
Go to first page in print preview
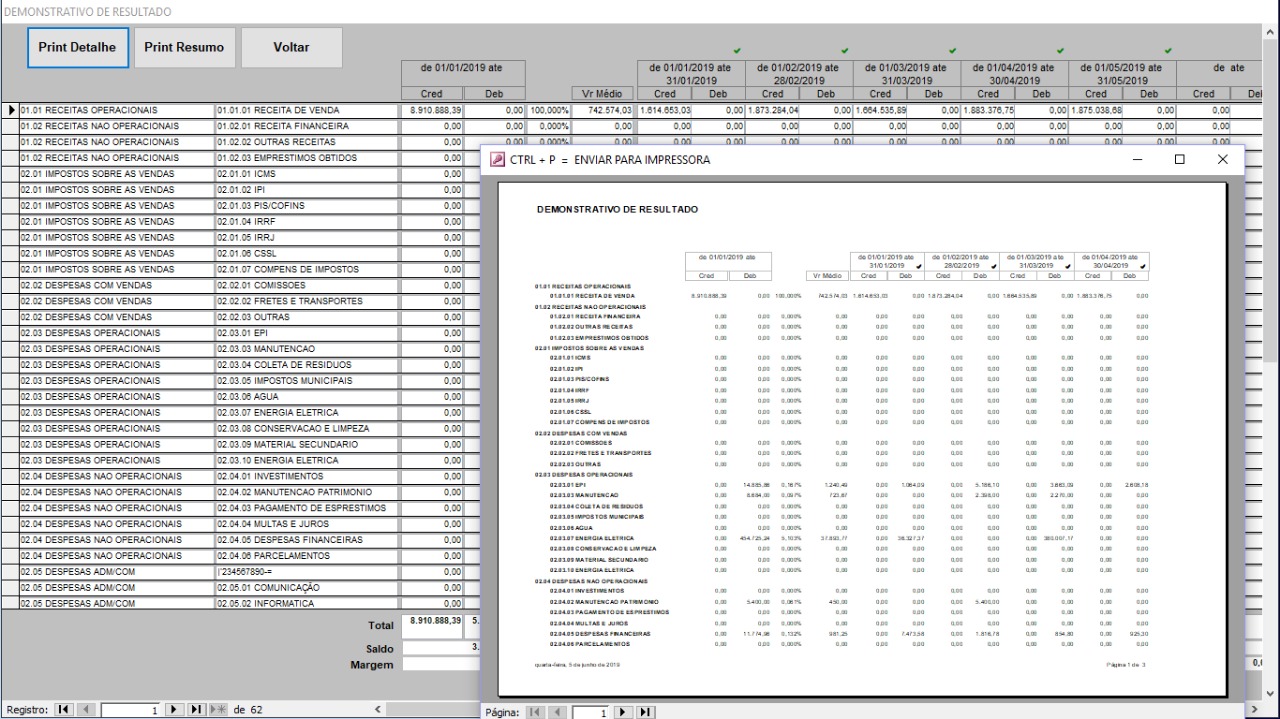coord(536,712)
